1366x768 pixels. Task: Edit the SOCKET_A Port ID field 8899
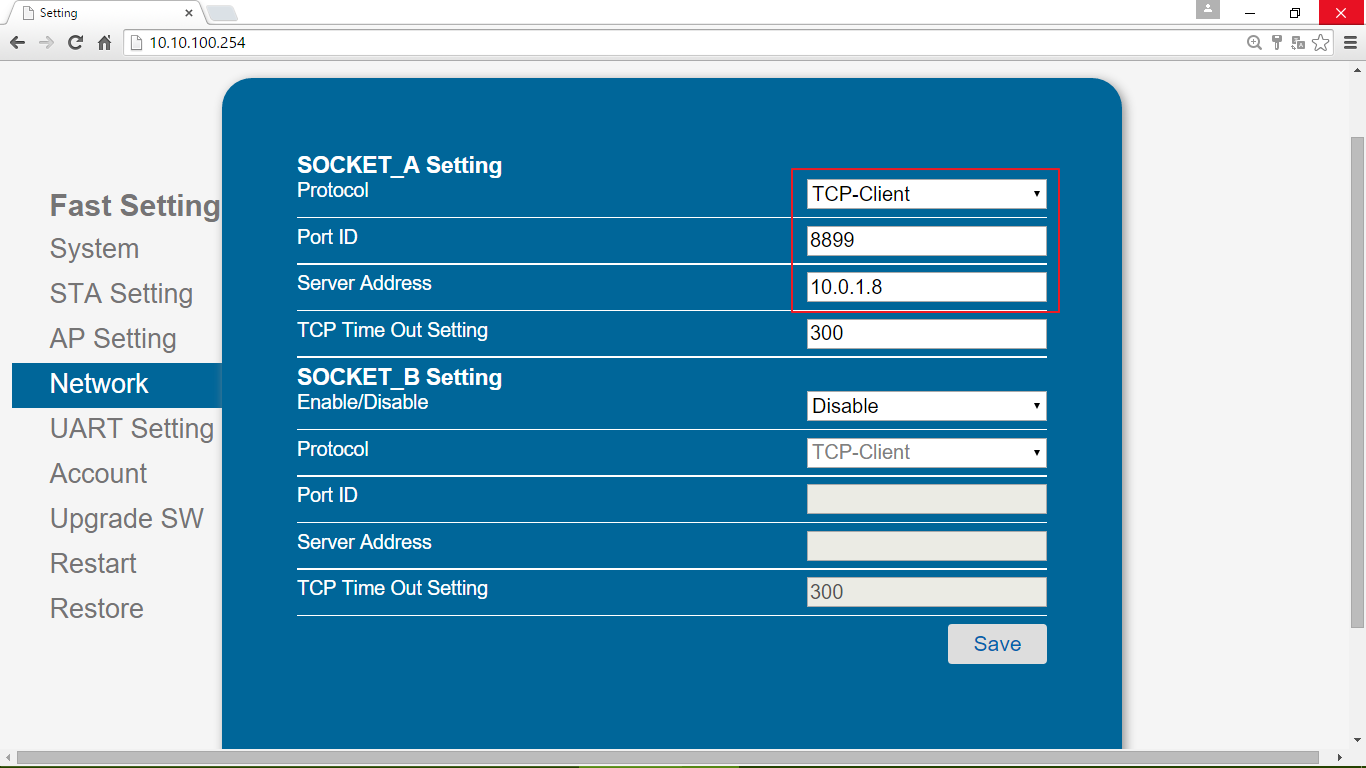[927, 241]
